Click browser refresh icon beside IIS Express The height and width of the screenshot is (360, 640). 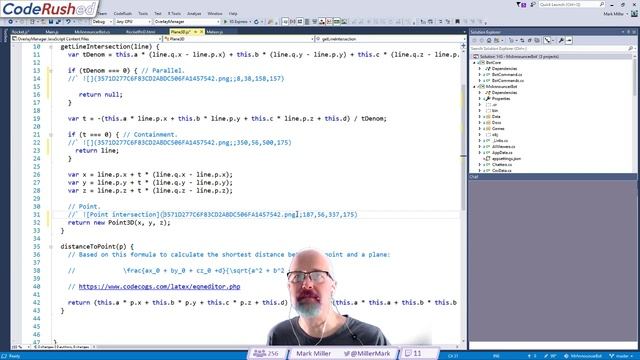click(x=256, y=22)
